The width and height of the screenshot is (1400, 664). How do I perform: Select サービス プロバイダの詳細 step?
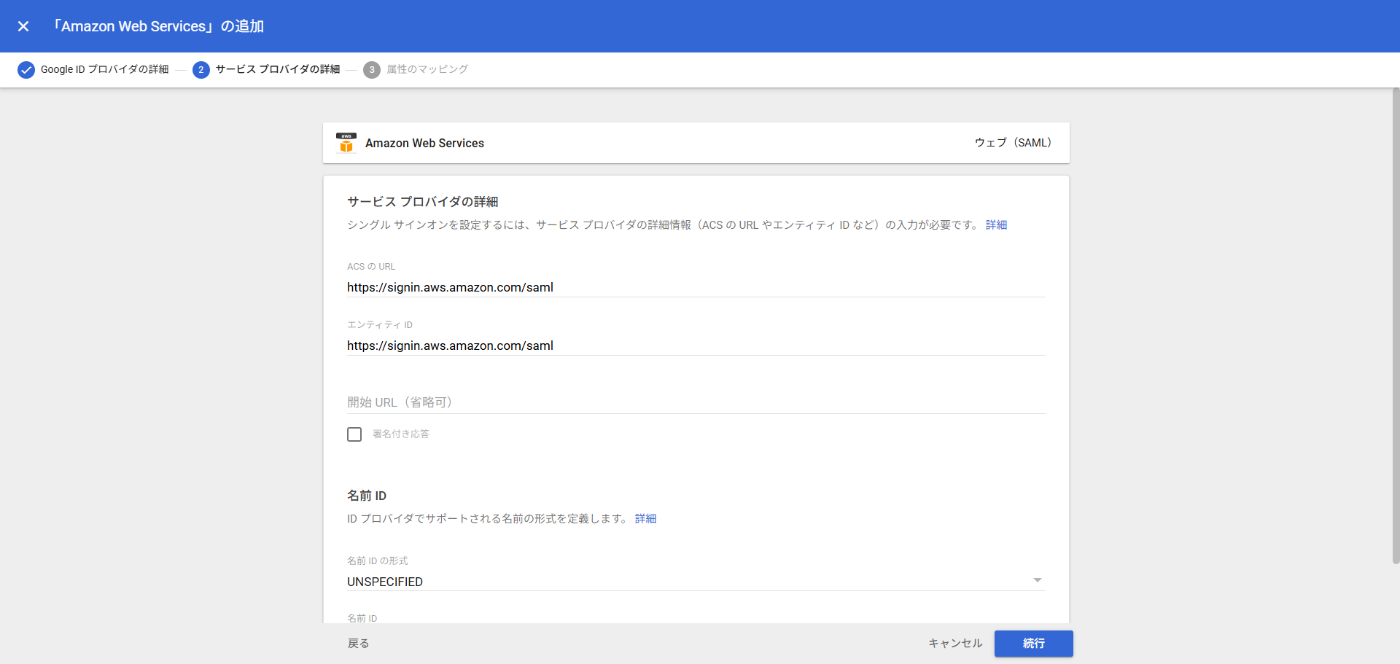click(277, 70)
